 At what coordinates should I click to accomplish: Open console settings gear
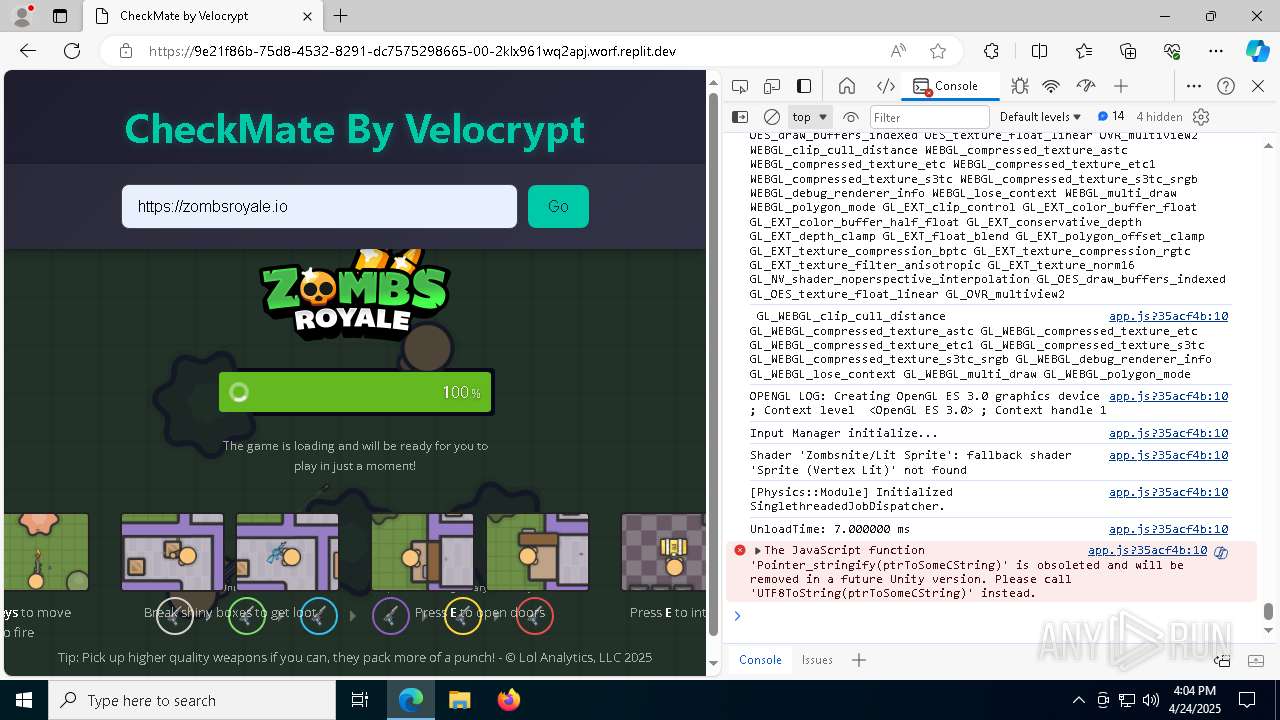click(1201, 117)
